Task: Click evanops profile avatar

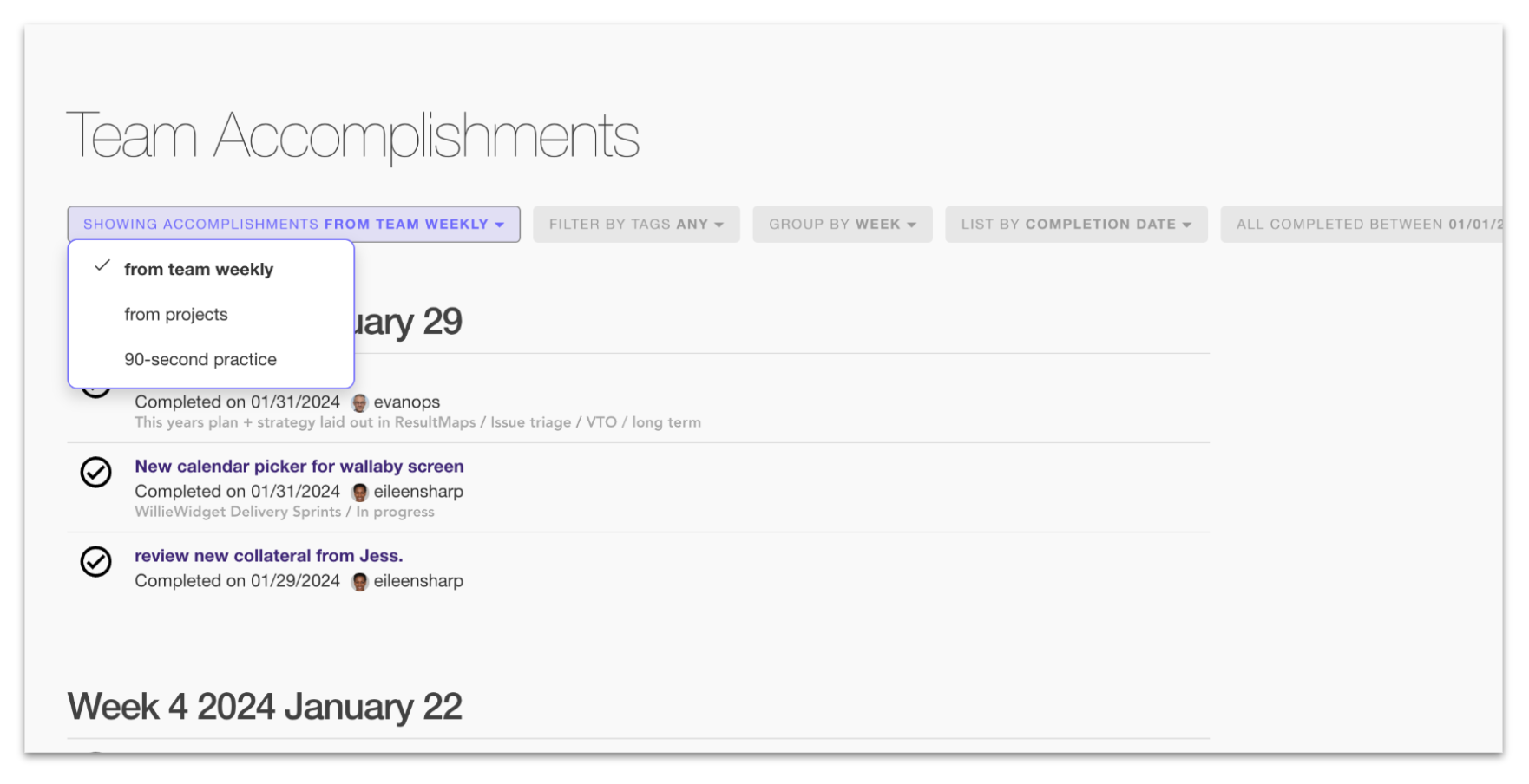Action: 359,402
